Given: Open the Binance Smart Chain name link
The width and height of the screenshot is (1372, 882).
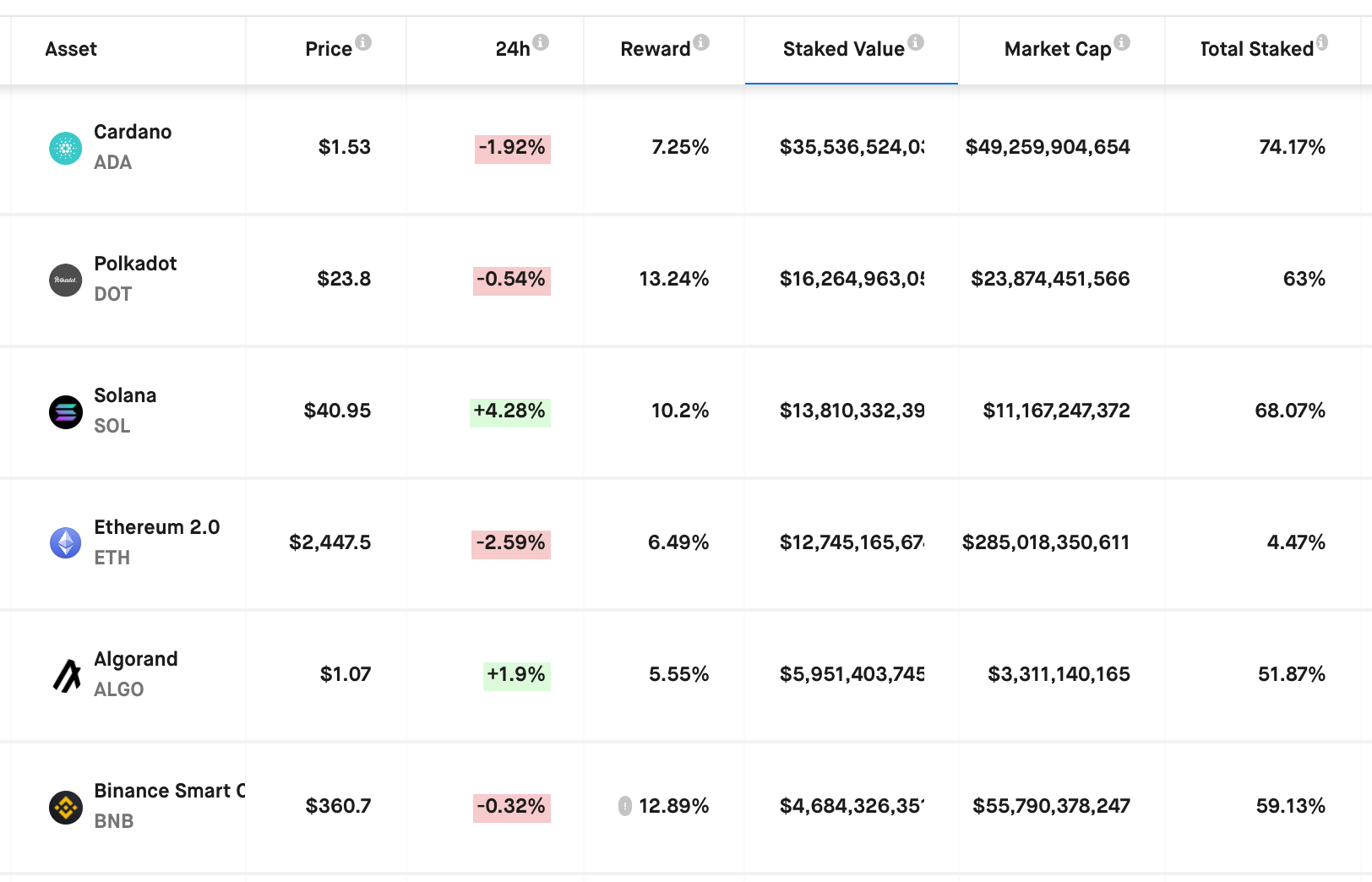Looking at the screenshot, I should click(170, 791).
